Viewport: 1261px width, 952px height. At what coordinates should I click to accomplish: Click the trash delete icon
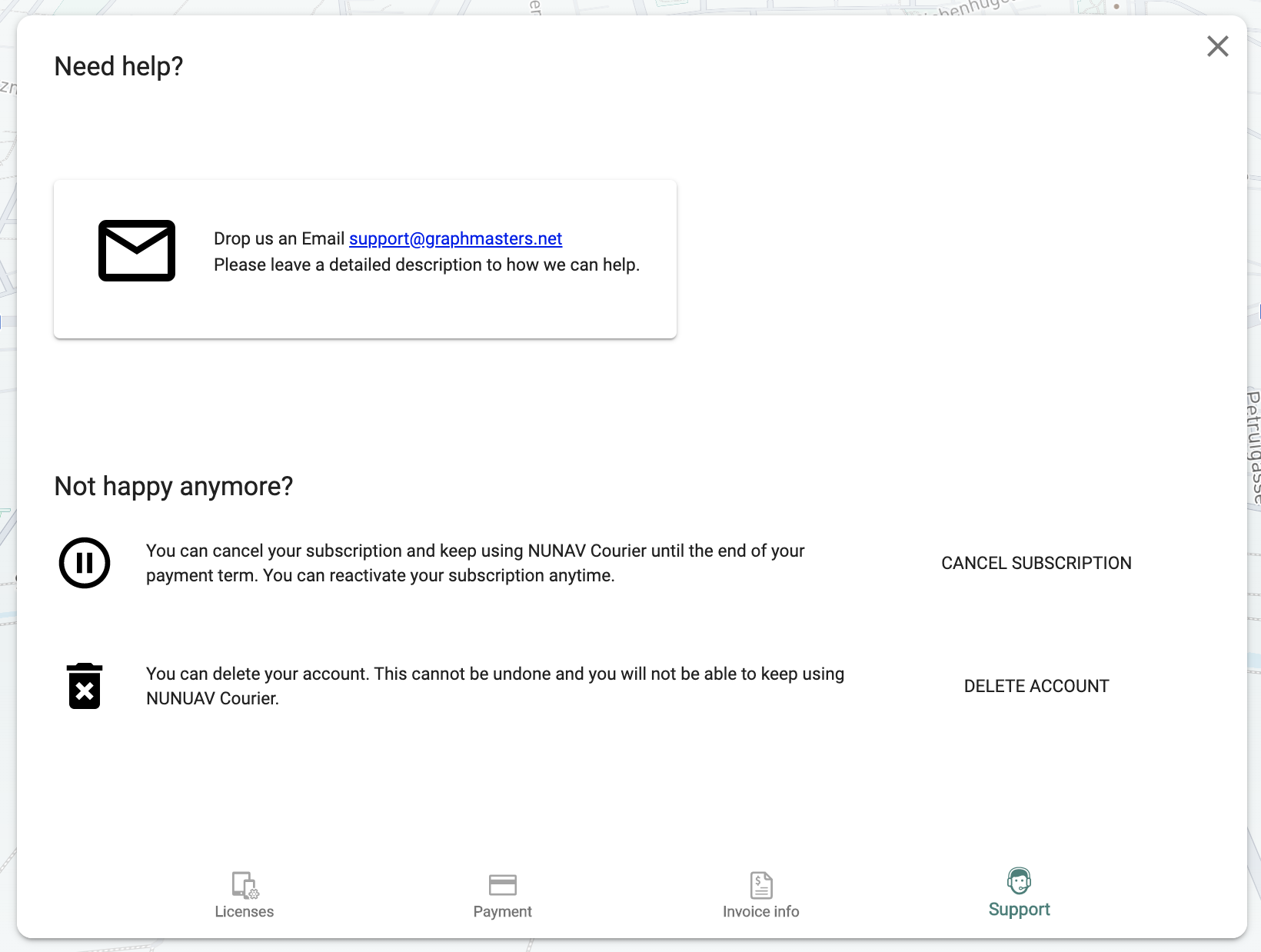85,686
